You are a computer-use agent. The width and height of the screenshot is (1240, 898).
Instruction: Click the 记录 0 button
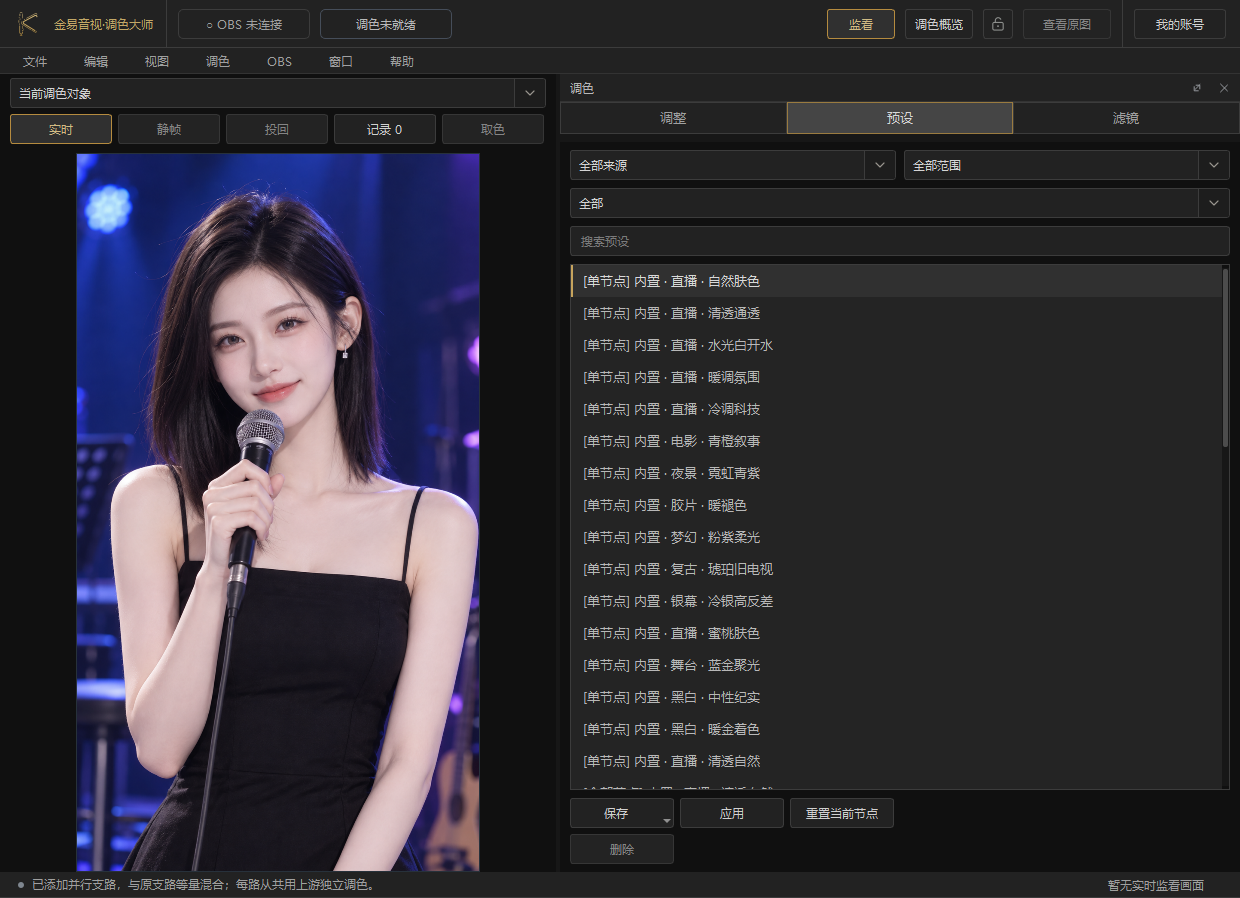(x=385, y=129)
